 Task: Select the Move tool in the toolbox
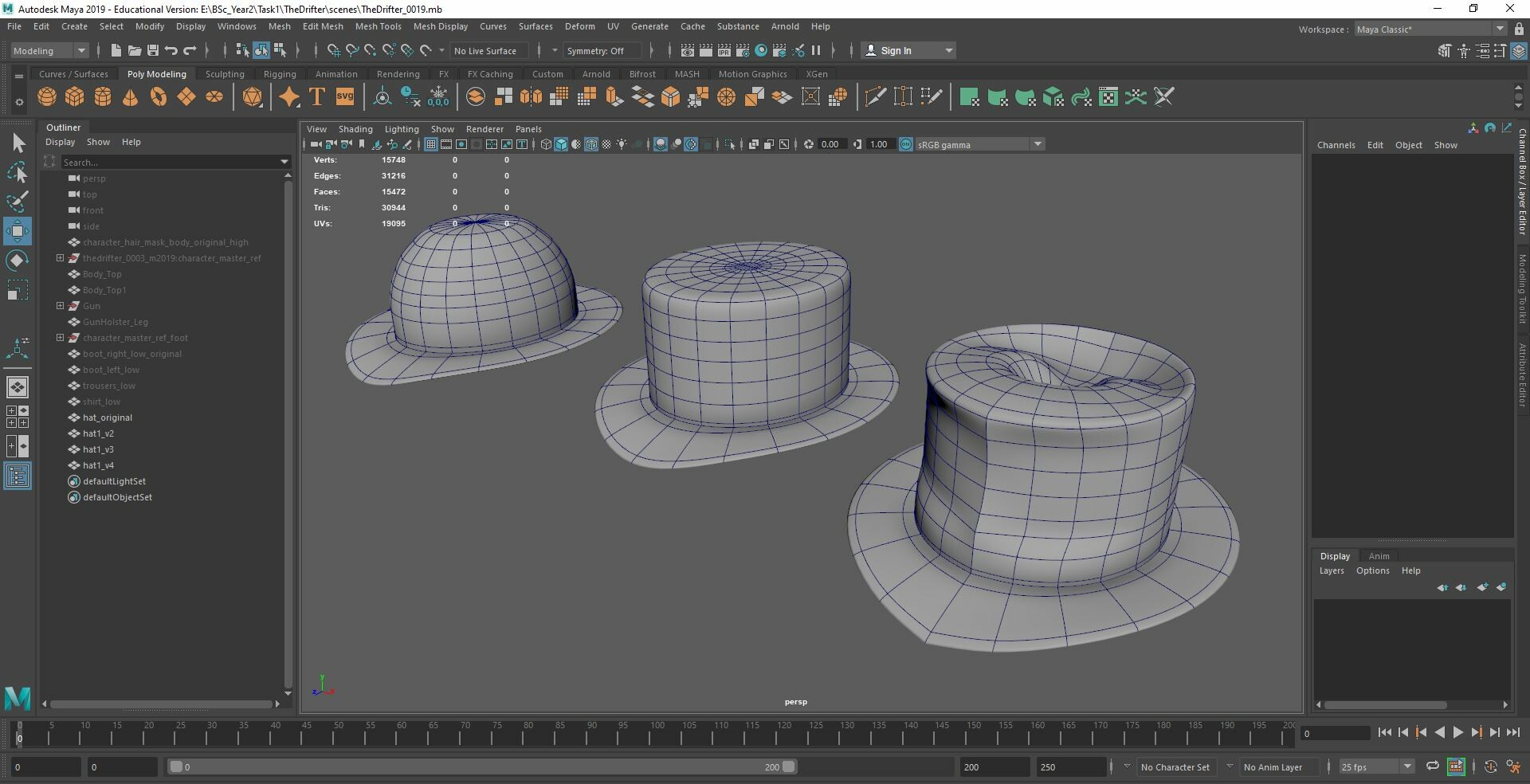pyautogui.click(x=17, y=231)
